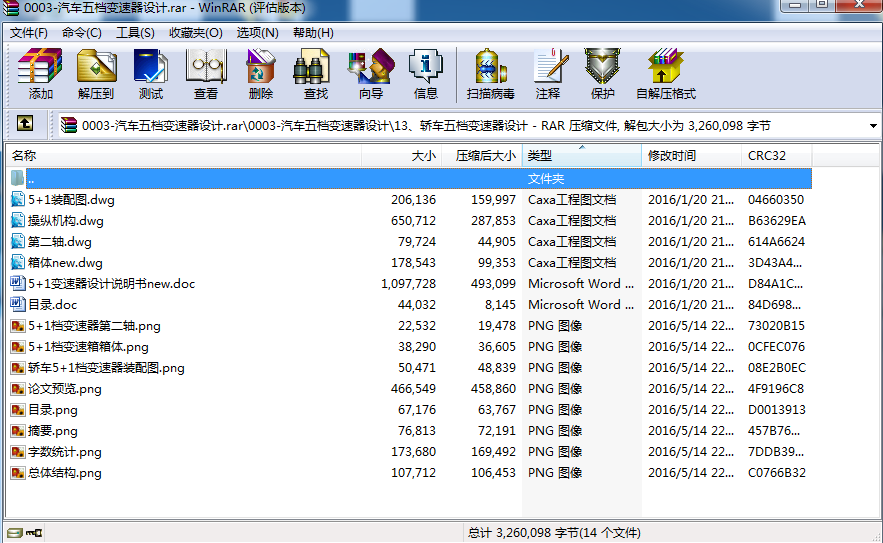The image size is (883, 543).
Task: Click the parent folder icon in the '..' row
Action: [x=17, y=179]
